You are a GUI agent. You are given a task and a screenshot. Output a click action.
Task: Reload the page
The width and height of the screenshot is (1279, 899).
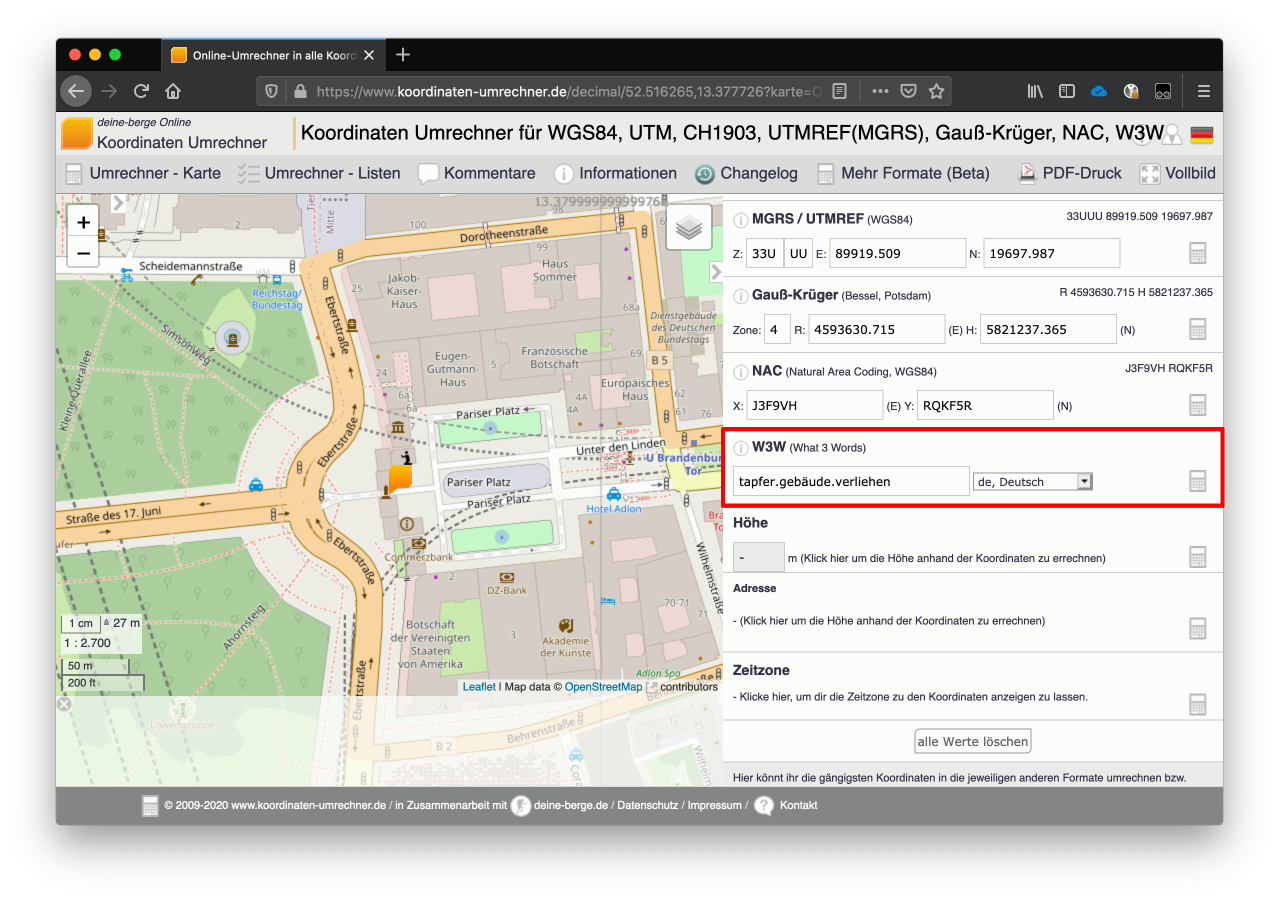click(141, 91)
